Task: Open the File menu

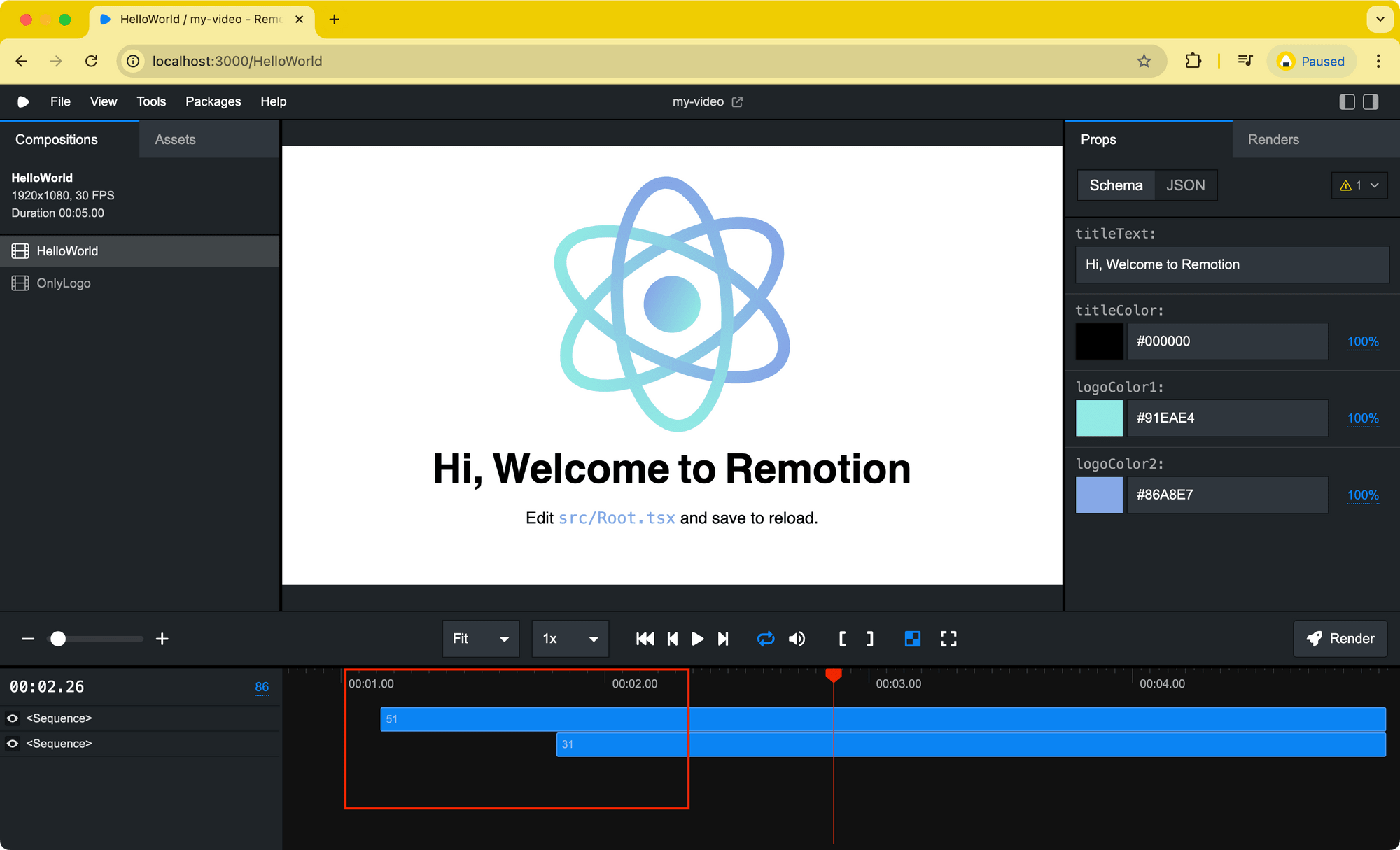Action: (x=60, y=101)
